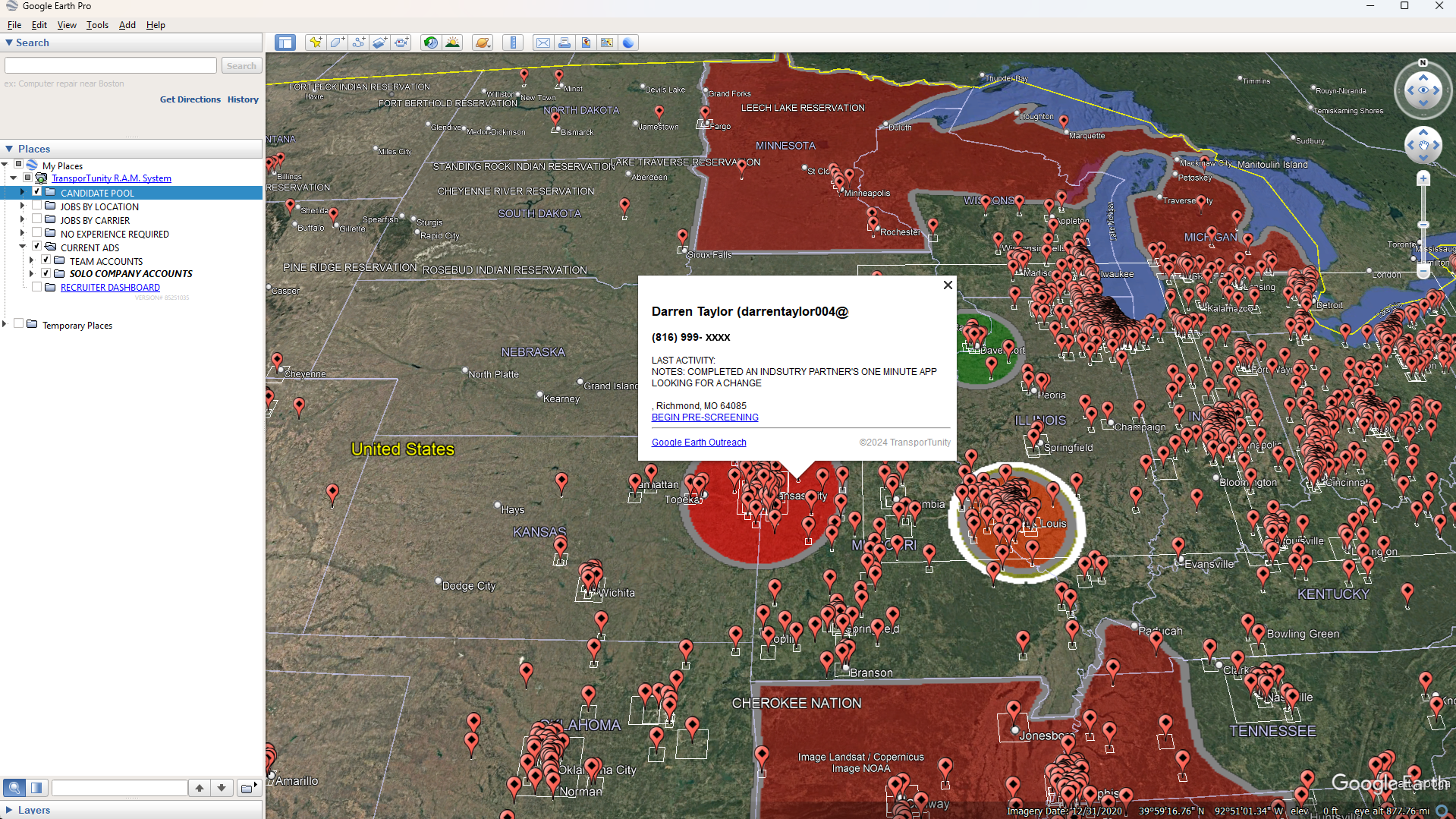Check the RECRUITER DASHBOARD checkbox

tap(36, 287)
